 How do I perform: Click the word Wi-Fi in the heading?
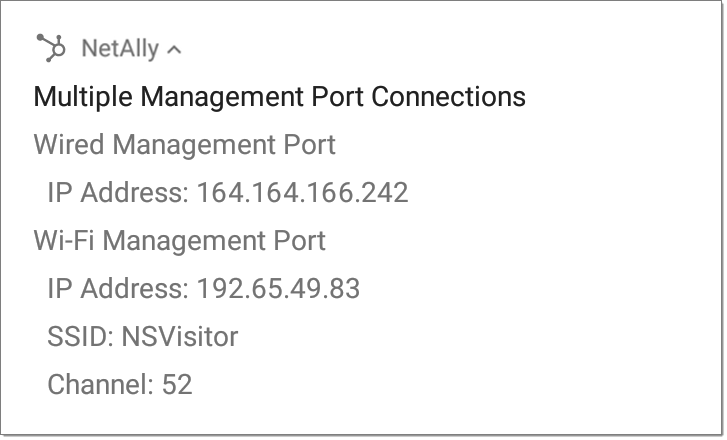click(64, 241)
